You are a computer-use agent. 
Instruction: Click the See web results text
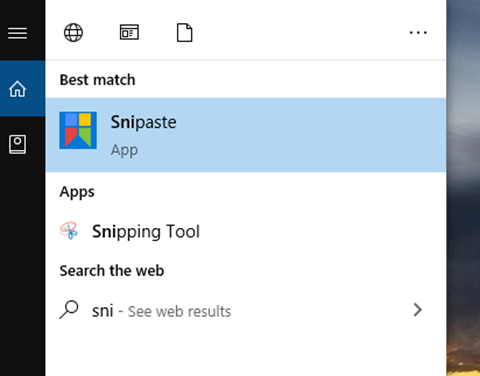[179, 312]
